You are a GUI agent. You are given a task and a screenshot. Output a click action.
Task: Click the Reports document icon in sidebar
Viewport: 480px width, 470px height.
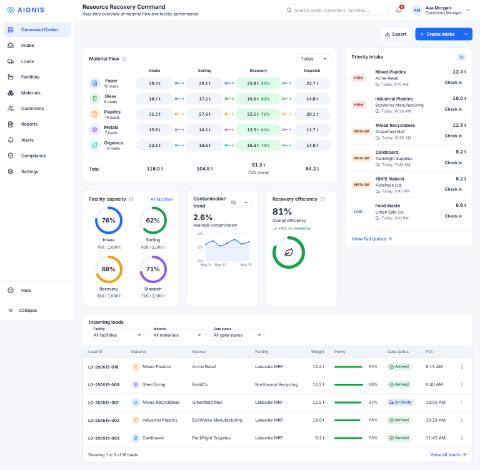click(11, 124)
